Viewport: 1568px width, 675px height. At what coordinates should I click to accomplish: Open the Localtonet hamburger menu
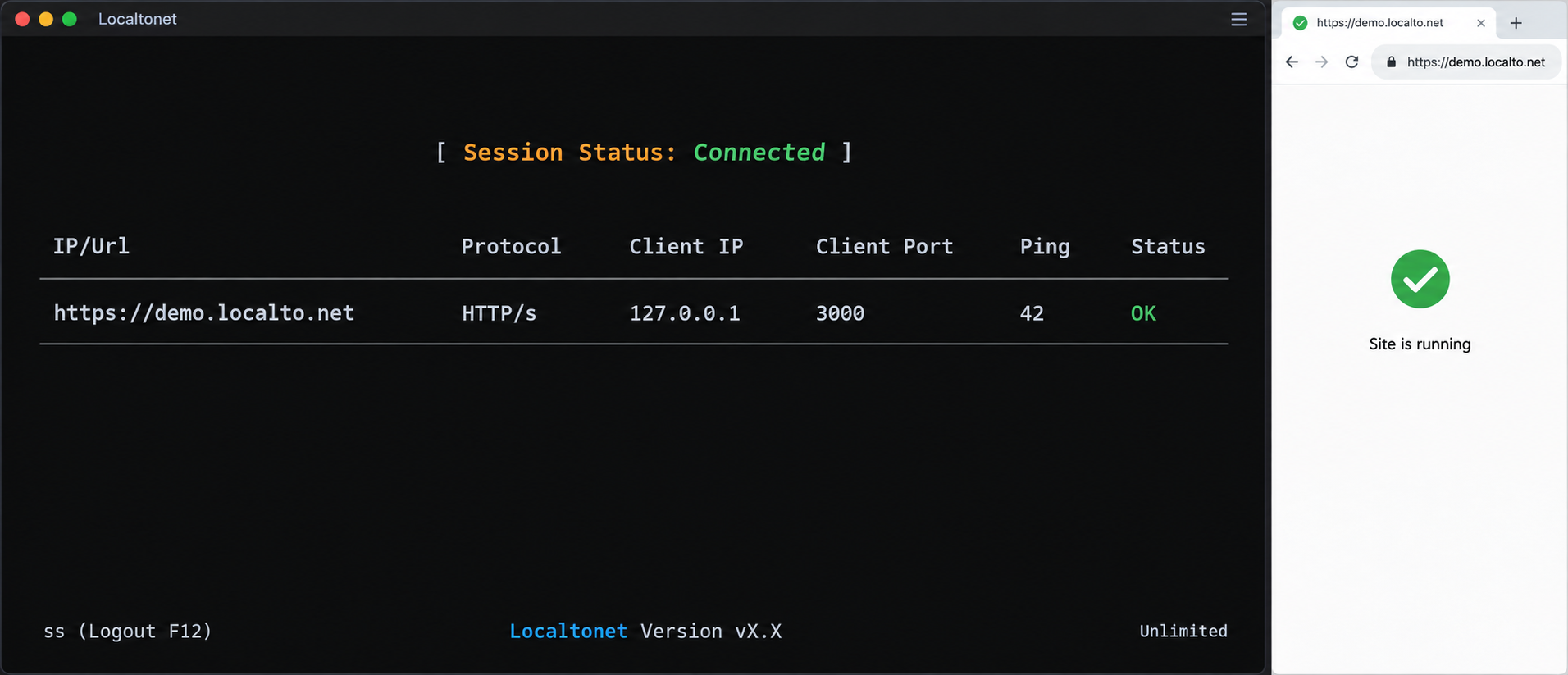click(1238, 19)
